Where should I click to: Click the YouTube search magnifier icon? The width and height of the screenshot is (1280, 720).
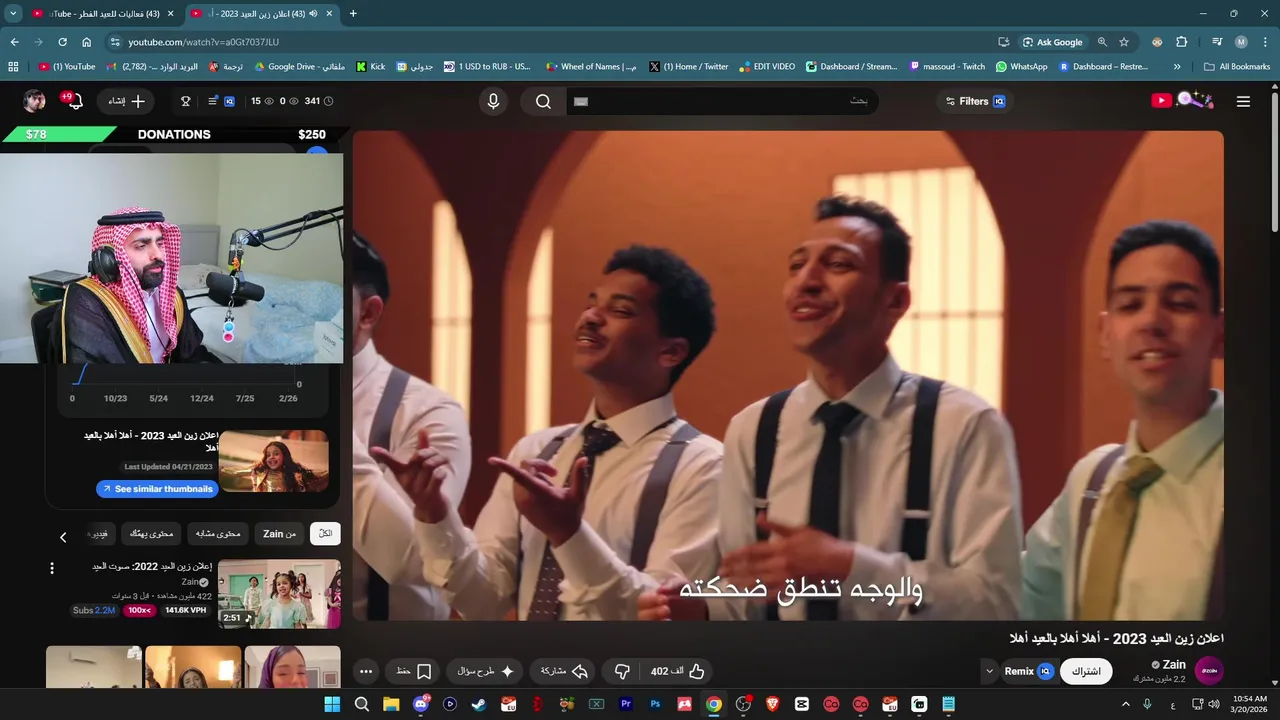click(543, 101)
